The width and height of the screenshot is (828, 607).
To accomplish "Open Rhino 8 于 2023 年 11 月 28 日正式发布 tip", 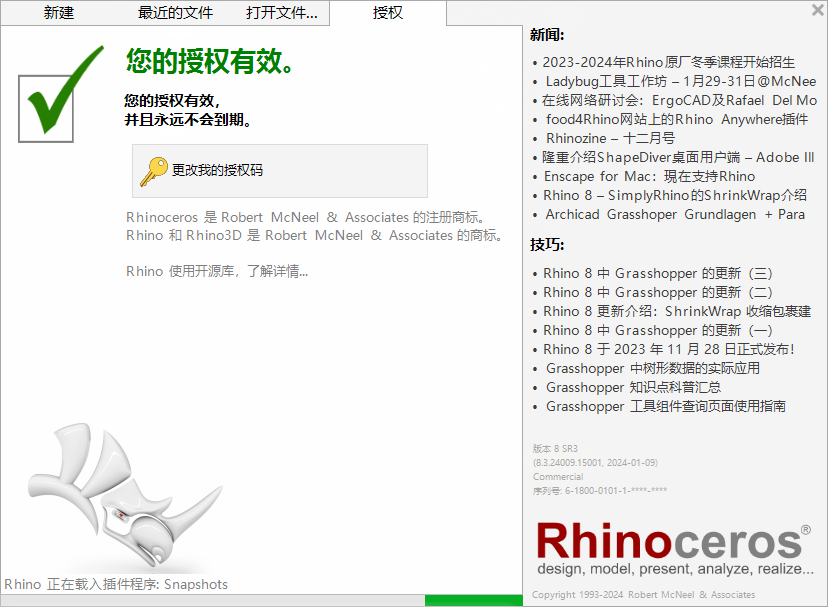I will tap(669, 350).
